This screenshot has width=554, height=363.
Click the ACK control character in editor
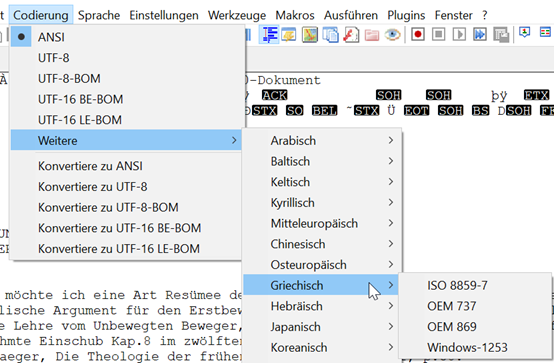tap(275, 95)
